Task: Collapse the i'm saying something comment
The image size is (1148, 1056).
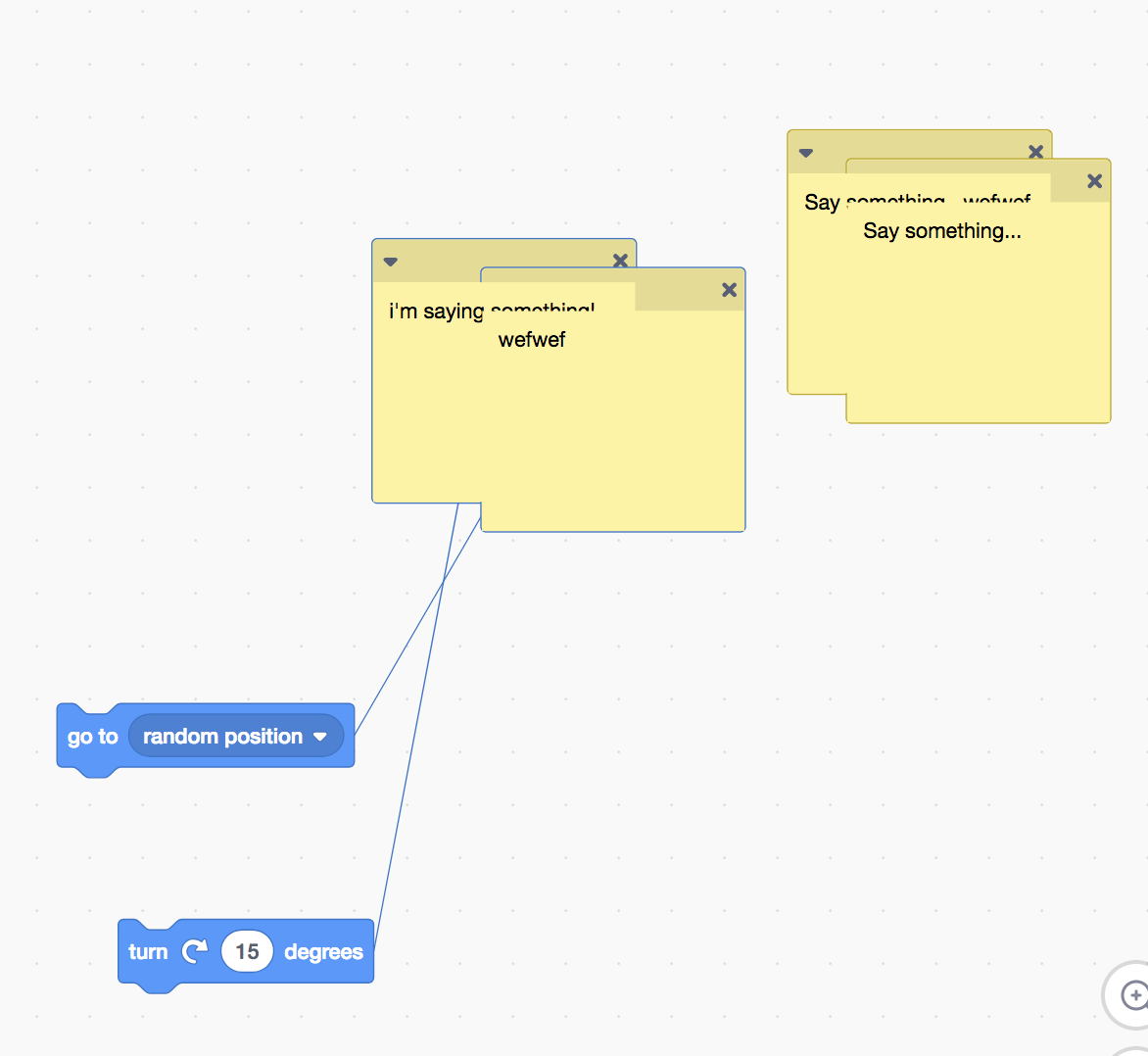Action: (390, 261)
